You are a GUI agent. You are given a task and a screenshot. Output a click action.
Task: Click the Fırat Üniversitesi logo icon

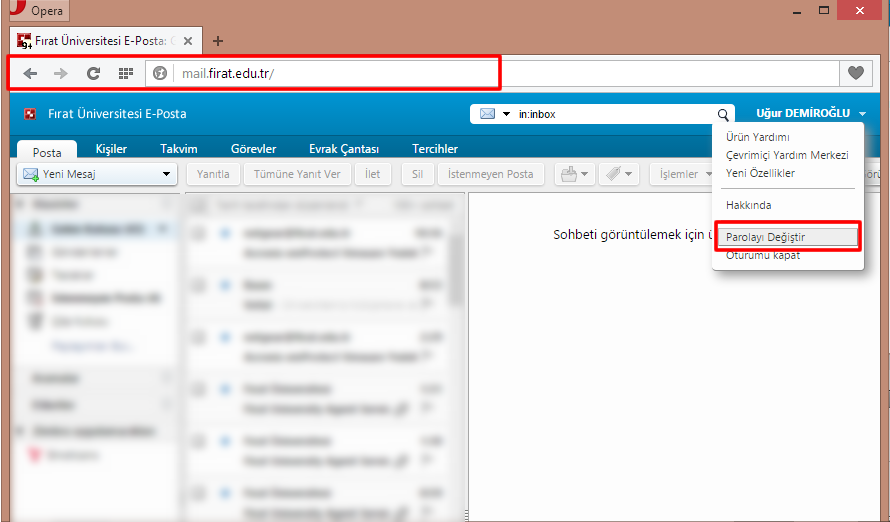point(30,114)
